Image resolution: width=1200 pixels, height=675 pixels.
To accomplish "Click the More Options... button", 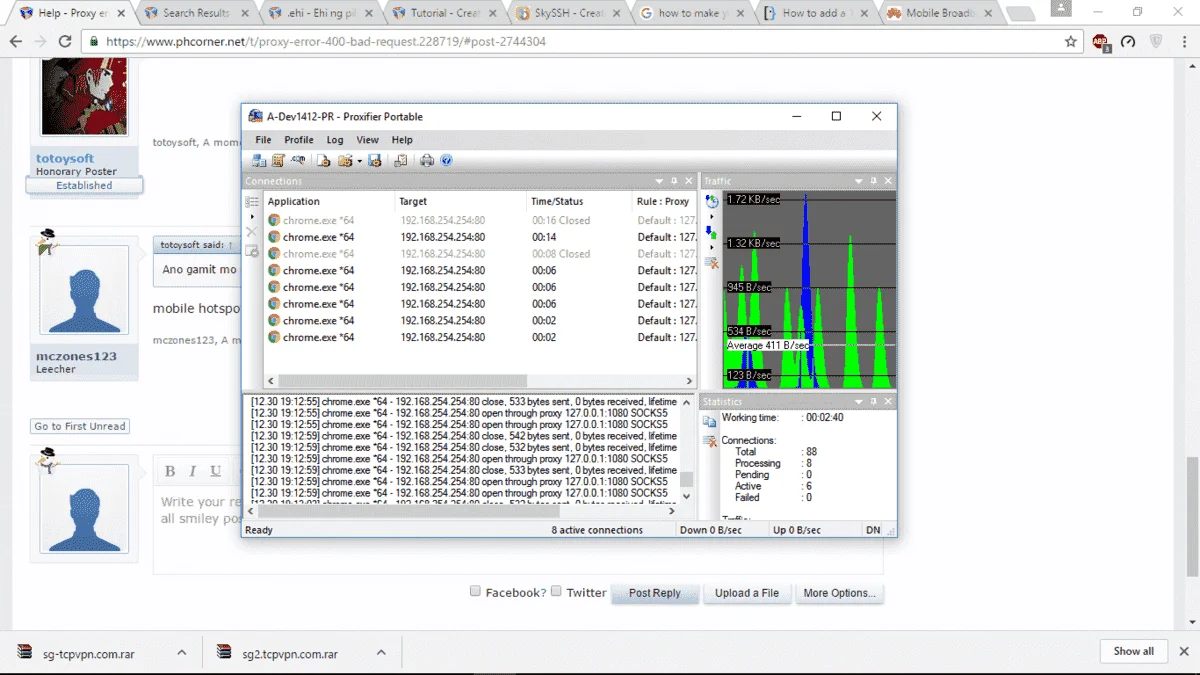I will pyautogui.click(x=840, y=593).
